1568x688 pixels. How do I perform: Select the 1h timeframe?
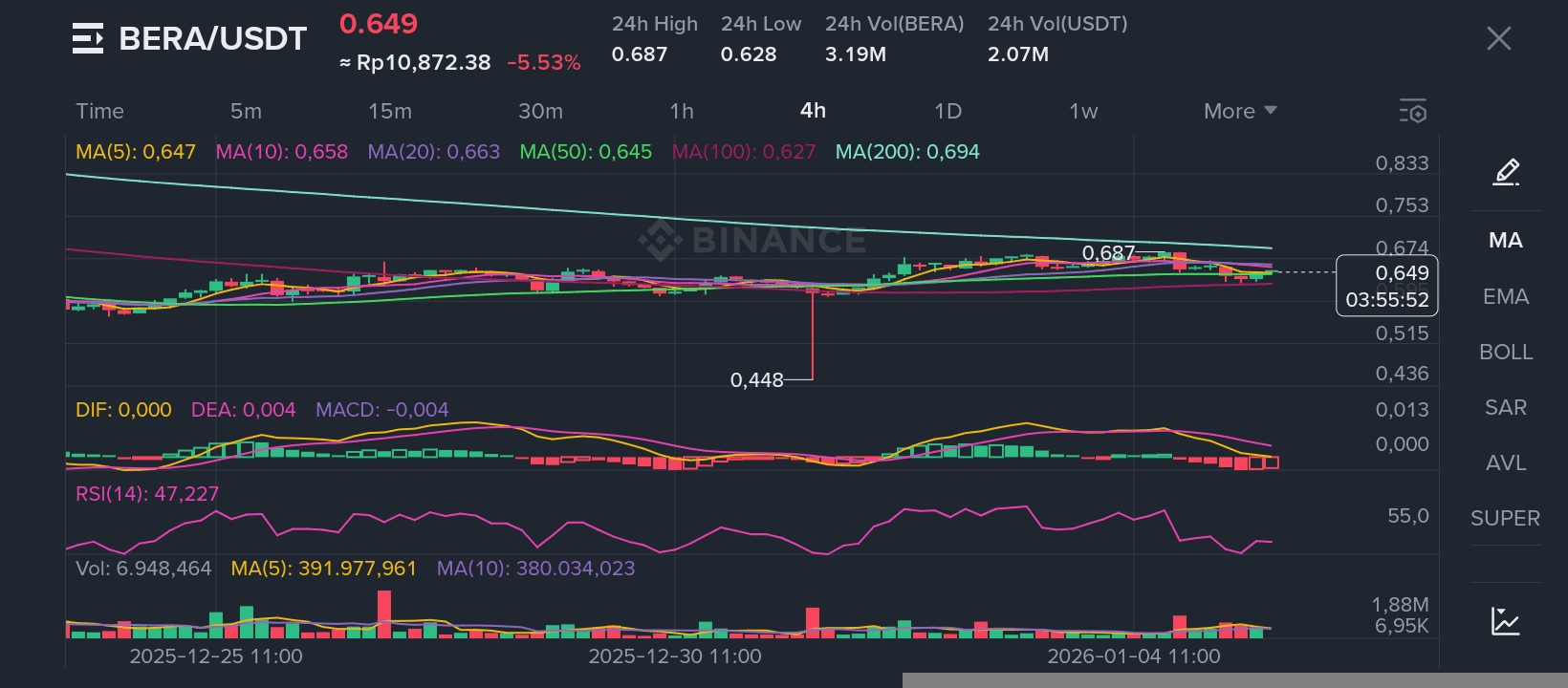point(682,111)
